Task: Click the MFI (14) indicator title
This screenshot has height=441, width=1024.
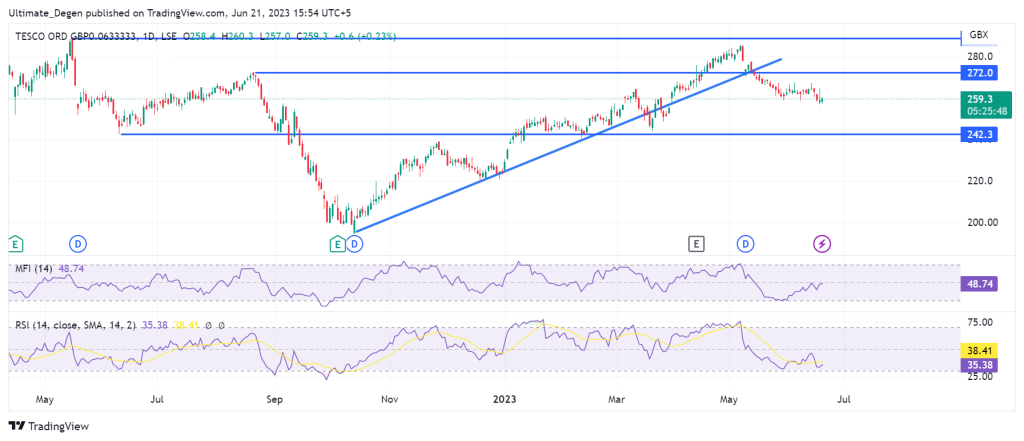Action: (36, 269)
